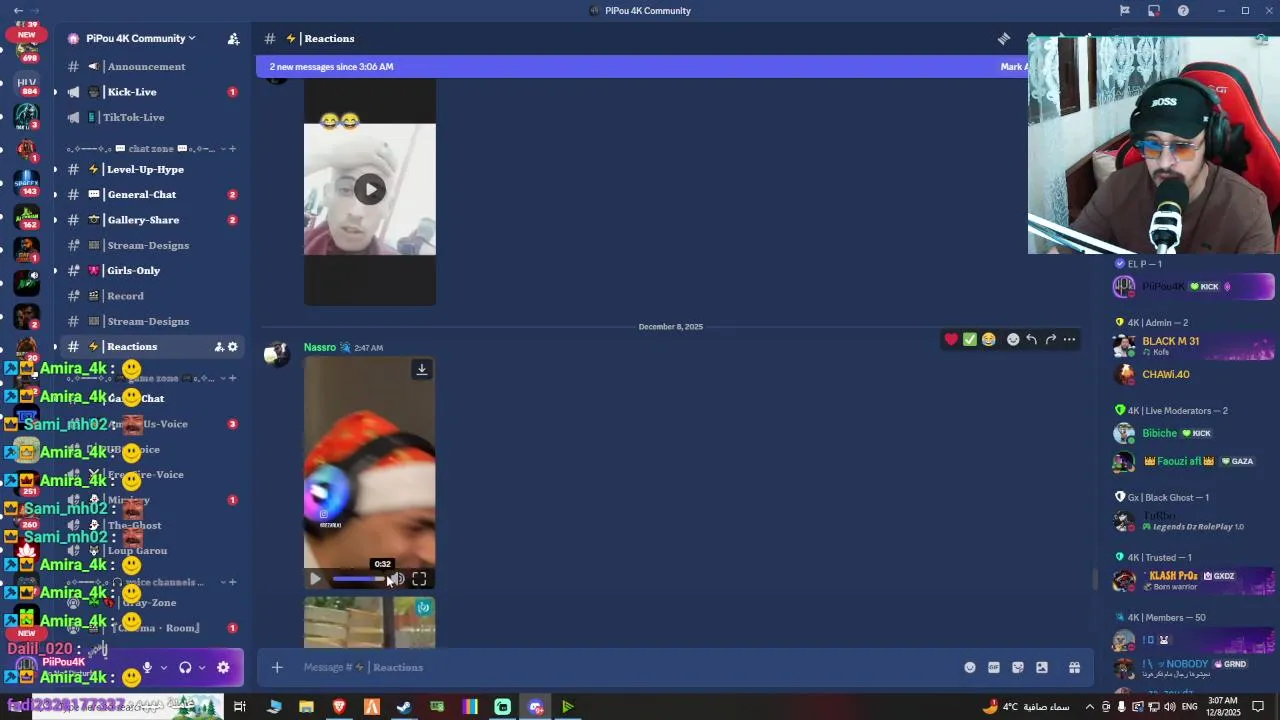
Task: Play Nassro's video using the player bar
Action: point(315,579)
